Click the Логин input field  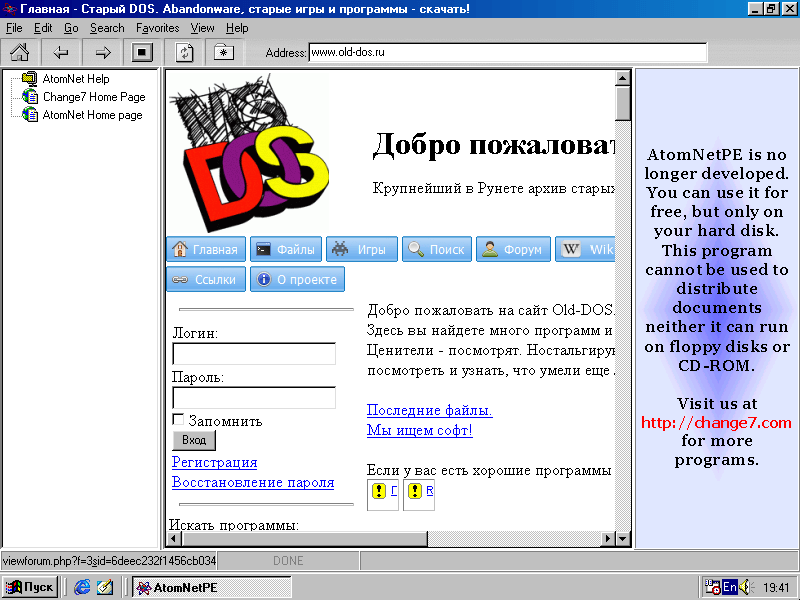click(x=254, y=354)
